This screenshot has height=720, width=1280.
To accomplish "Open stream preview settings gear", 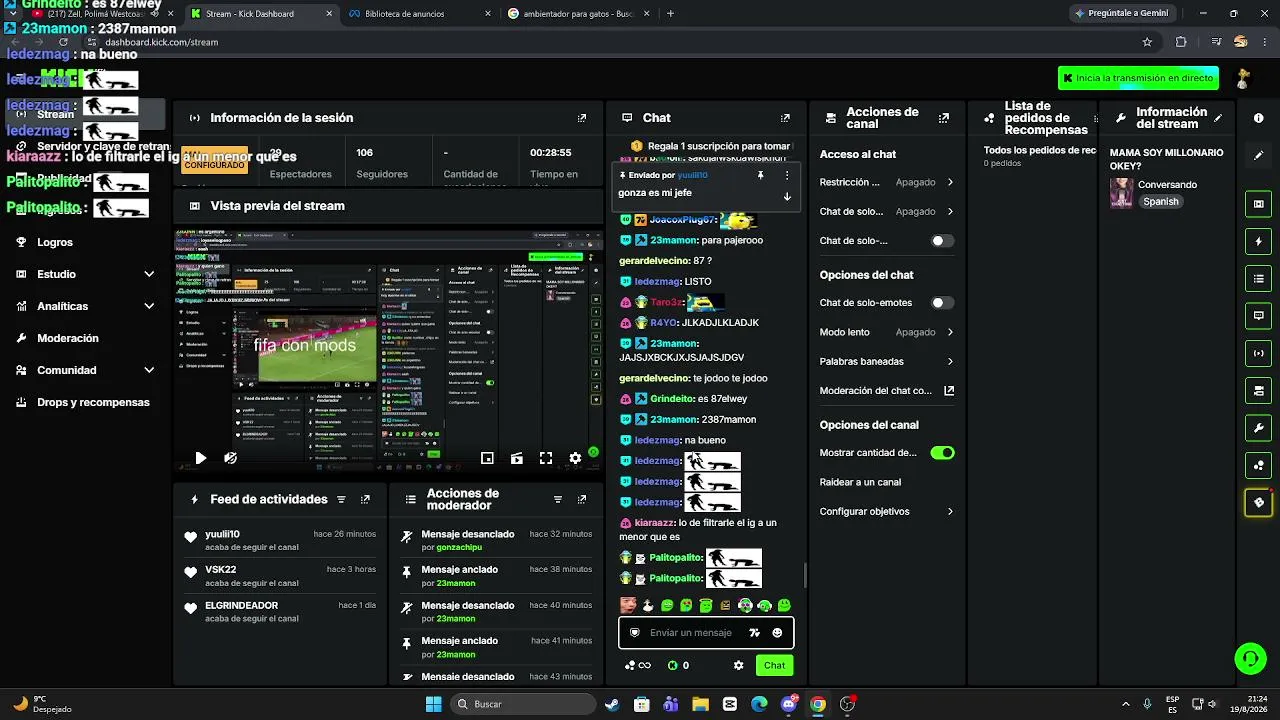I will point(575,458).
